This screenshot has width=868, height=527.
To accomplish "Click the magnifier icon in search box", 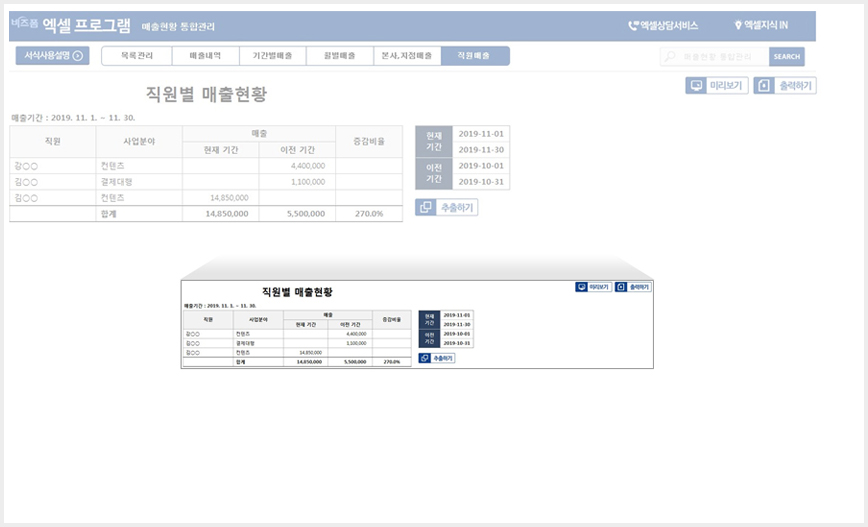I will (x=670, y=56).
